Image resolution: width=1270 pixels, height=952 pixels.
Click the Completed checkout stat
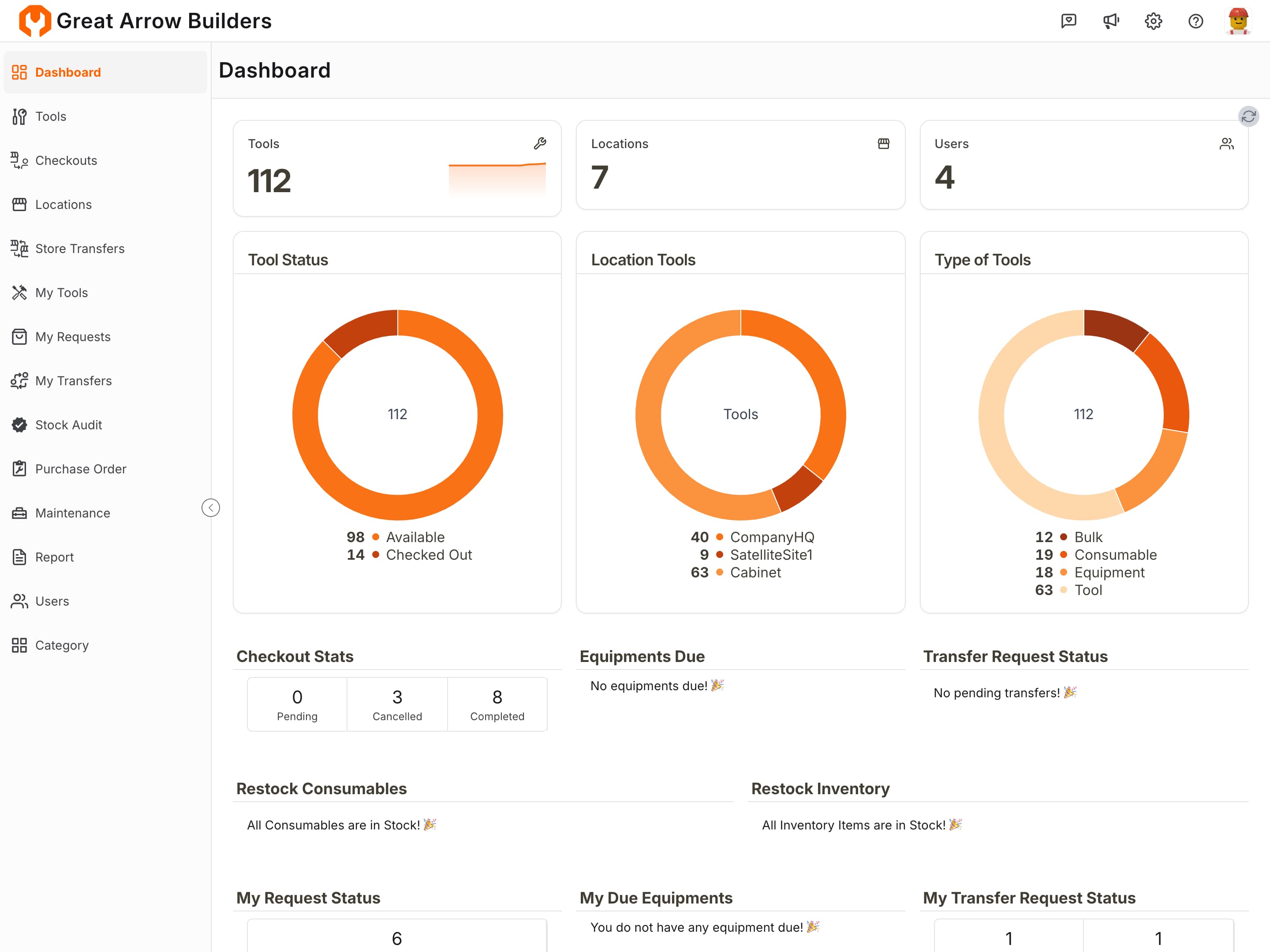tap(497, 704)
